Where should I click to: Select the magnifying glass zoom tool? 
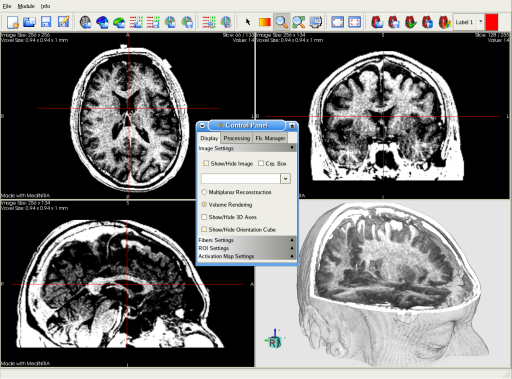point(282,22)
